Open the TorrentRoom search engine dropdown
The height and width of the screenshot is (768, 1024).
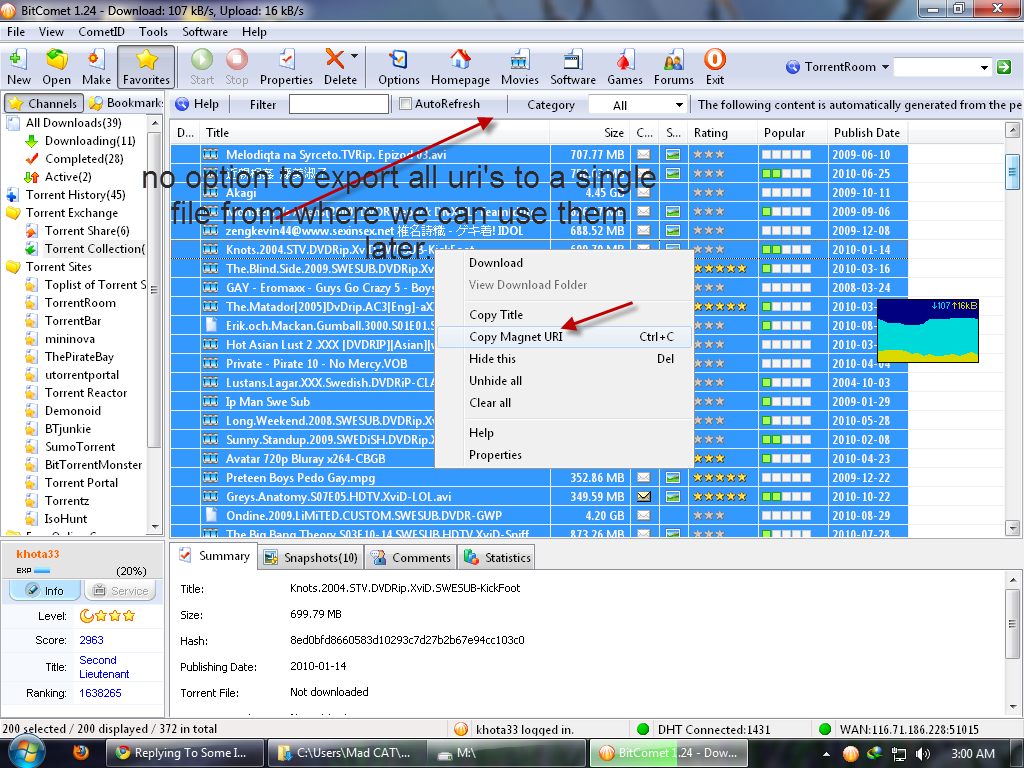click(x=885, y=67)
